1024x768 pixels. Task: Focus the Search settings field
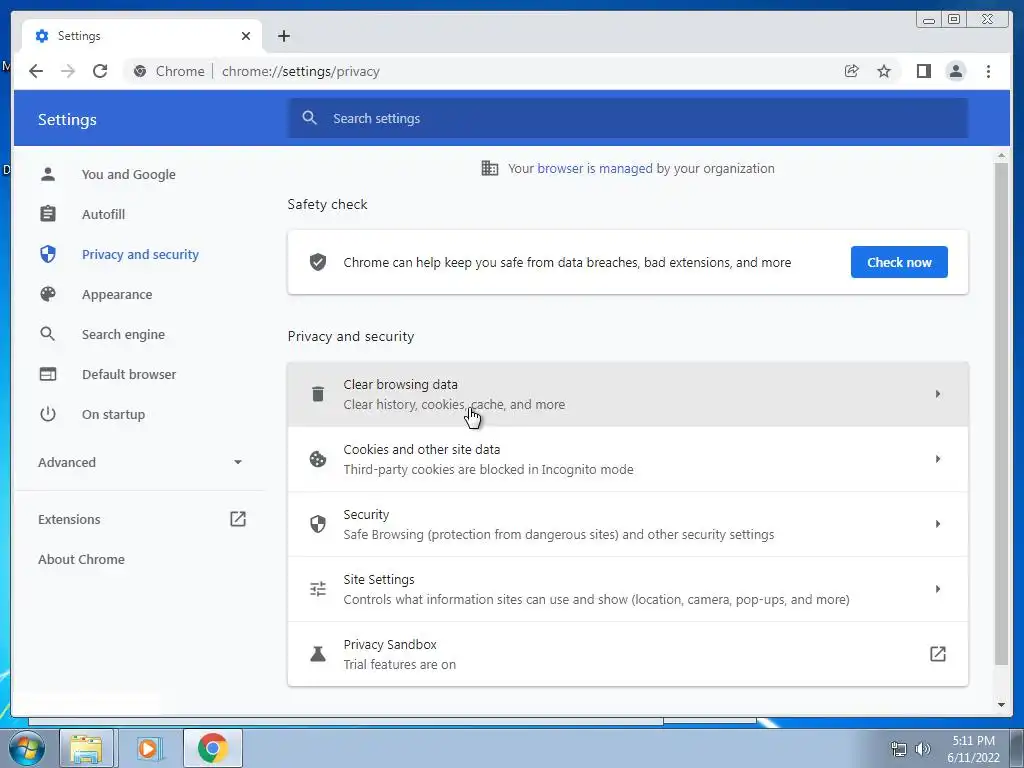pyautogui.click(x=628, y=118)
